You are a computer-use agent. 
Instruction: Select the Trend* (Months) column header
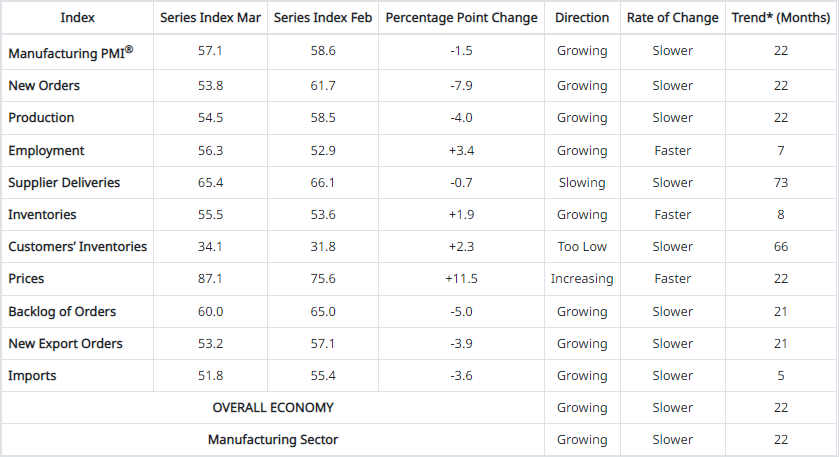pos(780,18)
